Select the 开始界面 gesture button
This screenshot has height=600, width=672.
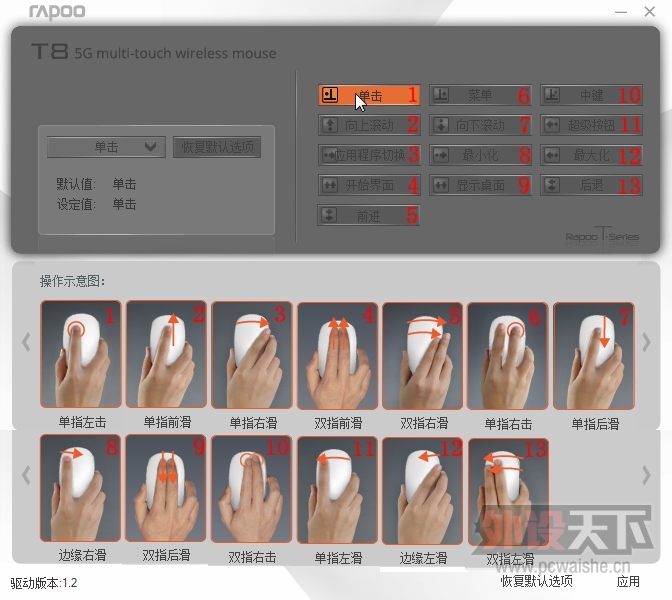point(369,185)
